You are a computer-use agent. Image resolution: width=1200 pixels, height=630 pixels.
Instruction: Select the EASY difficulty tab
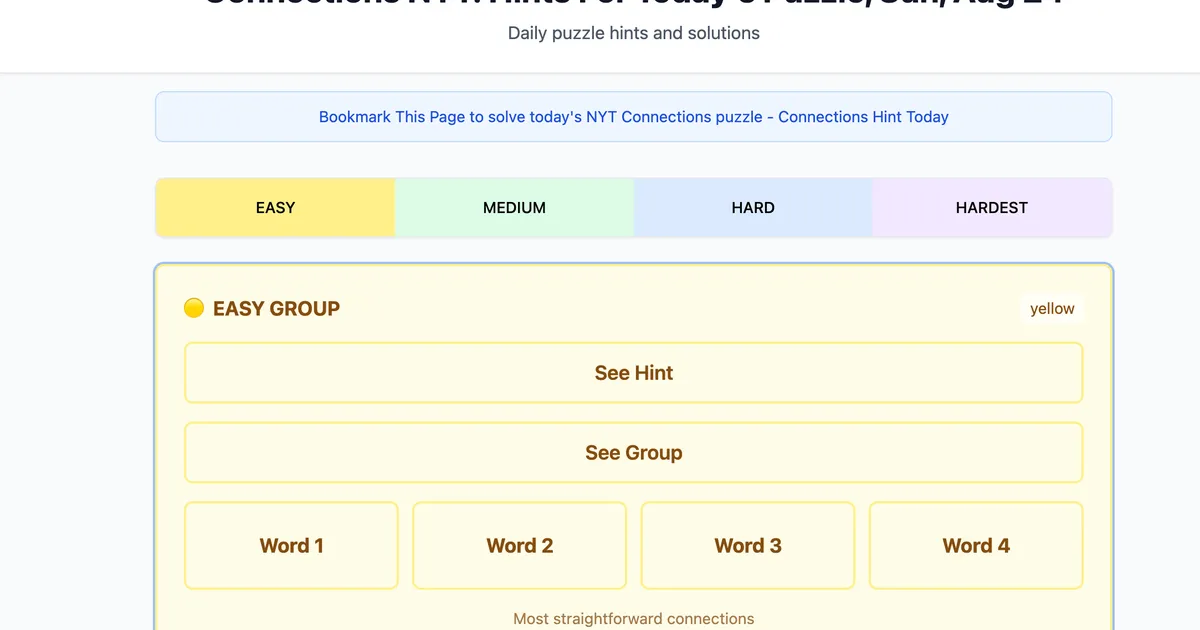point(275,207)
